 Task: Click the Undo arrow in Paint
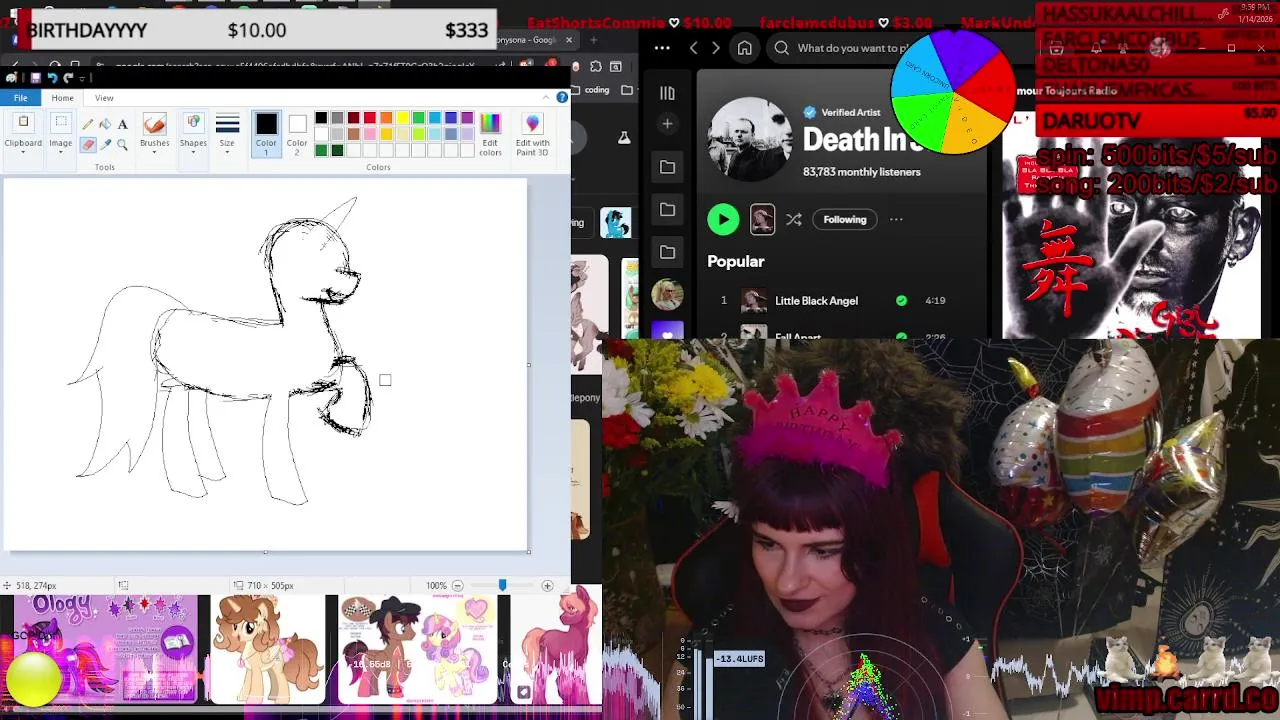pyautogui.click(x=52, y=78)
